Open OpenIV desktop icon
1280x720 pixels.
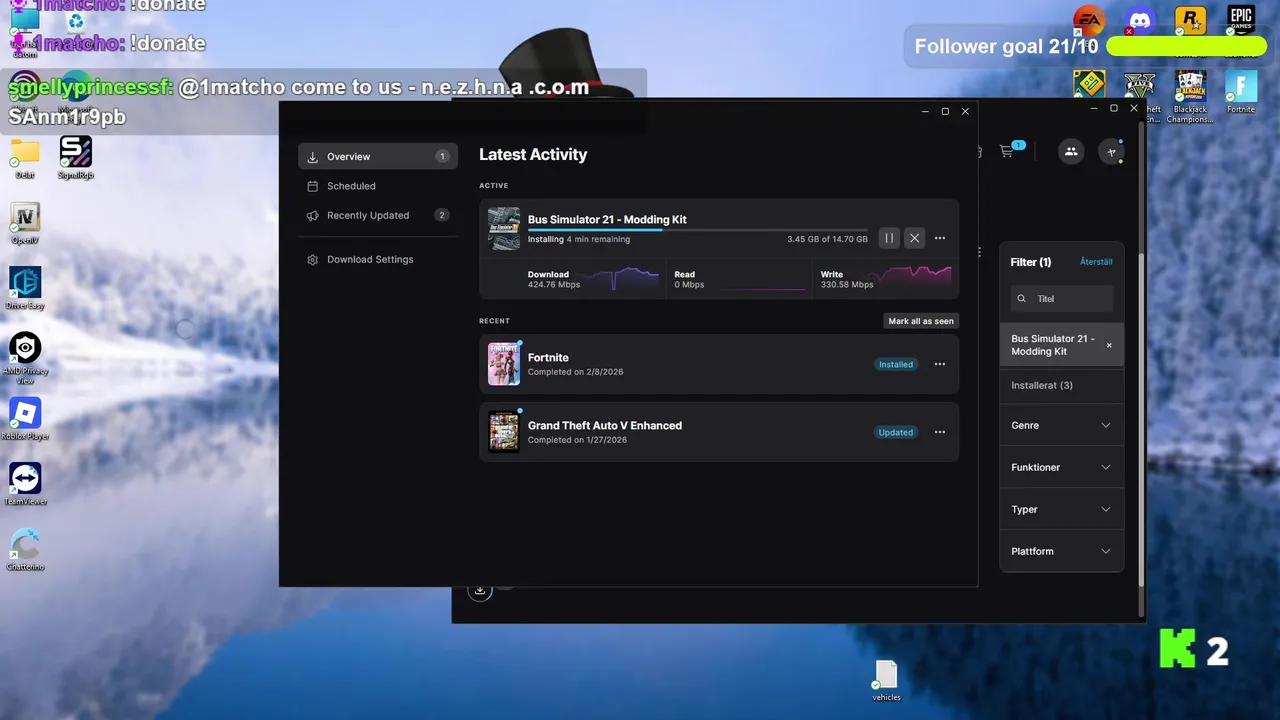[25, 223]
